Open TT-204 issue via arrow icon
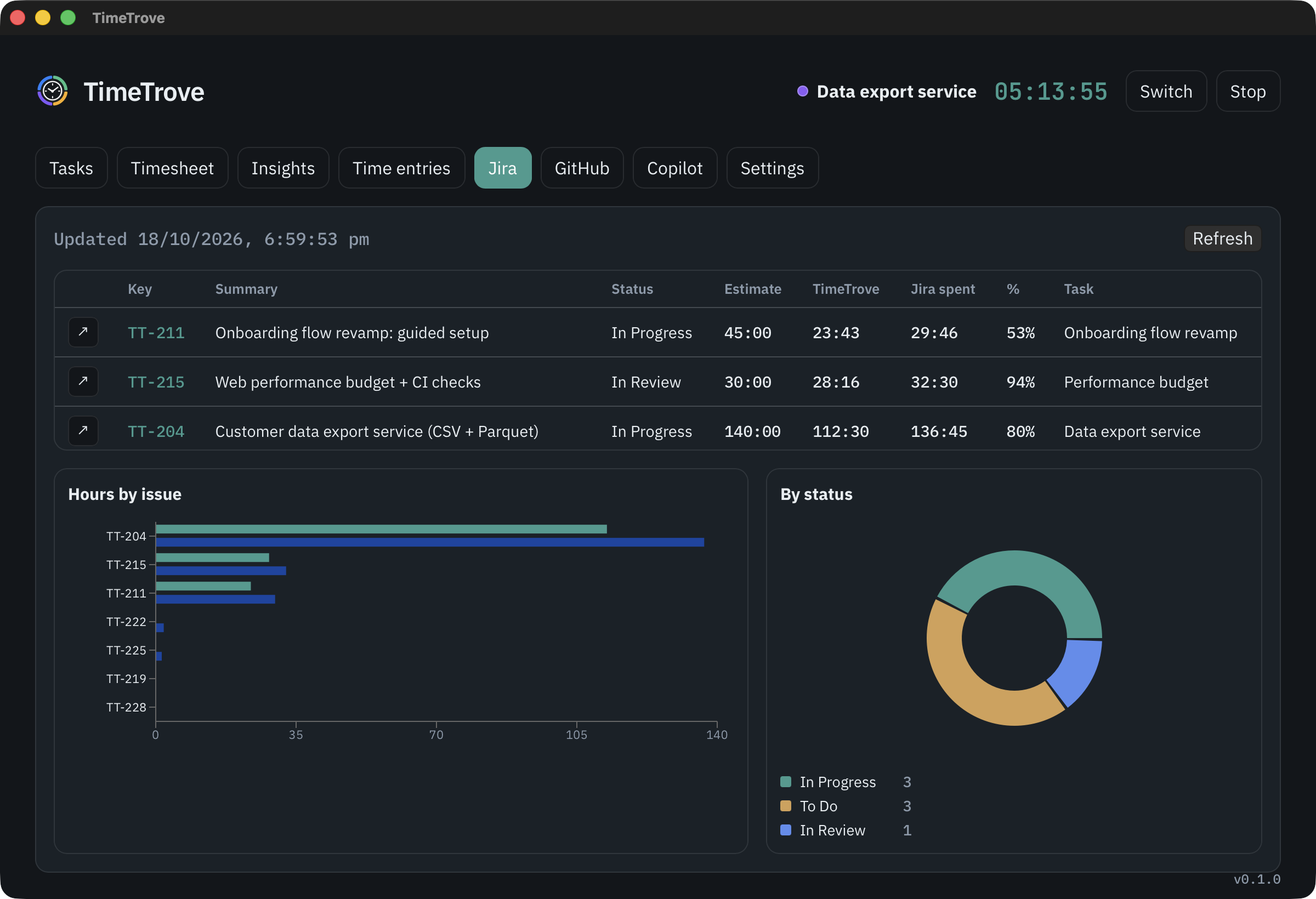 [83, 431]
